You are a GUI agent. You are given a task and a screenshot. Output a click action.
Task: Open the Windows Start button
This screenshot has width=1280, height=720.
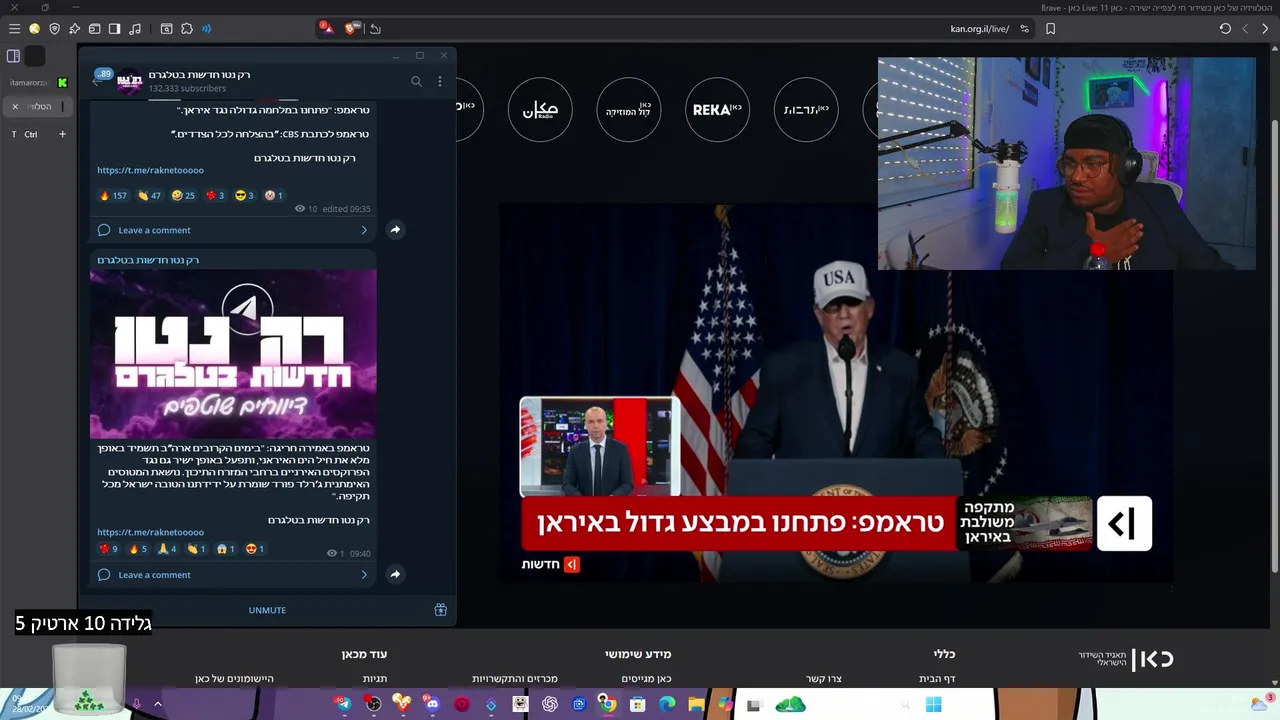(933, 704)
